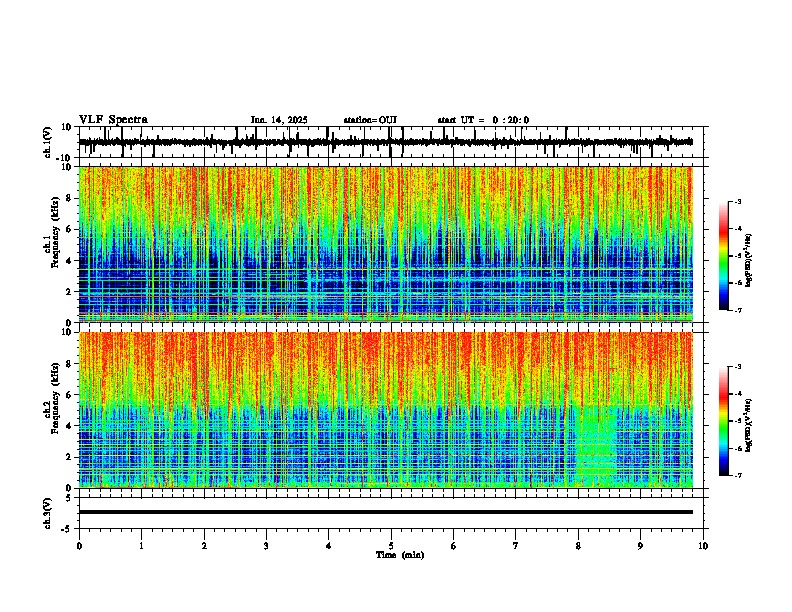This screenshot has height=612, width=792.
Task: Click the ch.1 color bar "log(PSD)" unit label
Action: [x=749, y=260]
